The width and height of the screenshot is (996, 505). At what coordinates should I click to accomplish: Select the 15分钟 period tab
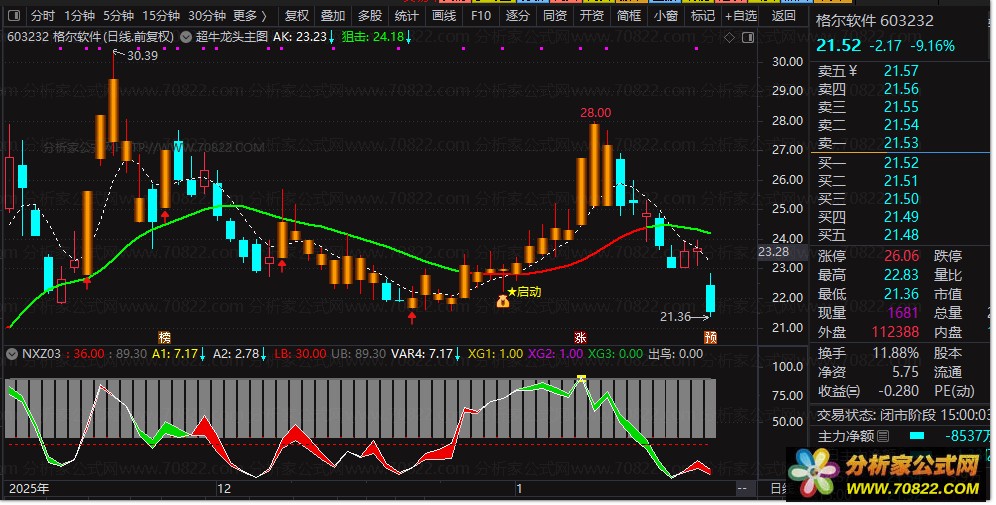pos(161,15)
